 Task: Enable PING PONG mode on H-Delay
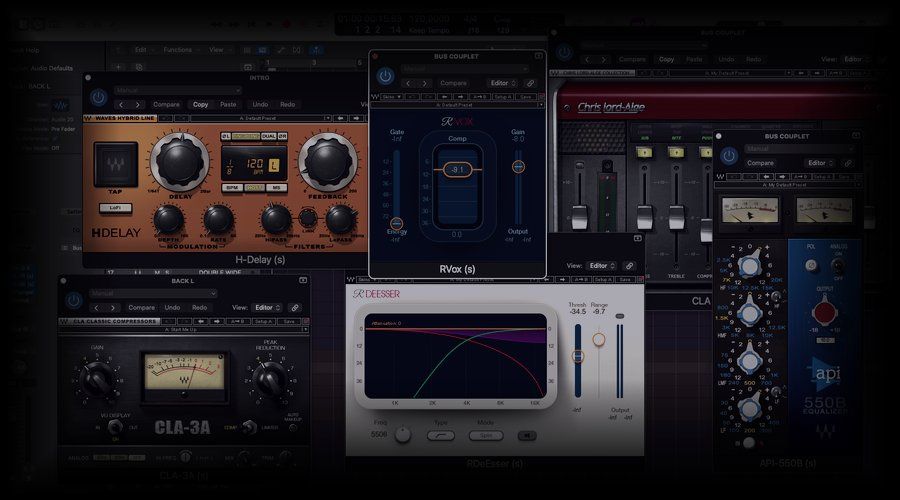click(246, 137)
